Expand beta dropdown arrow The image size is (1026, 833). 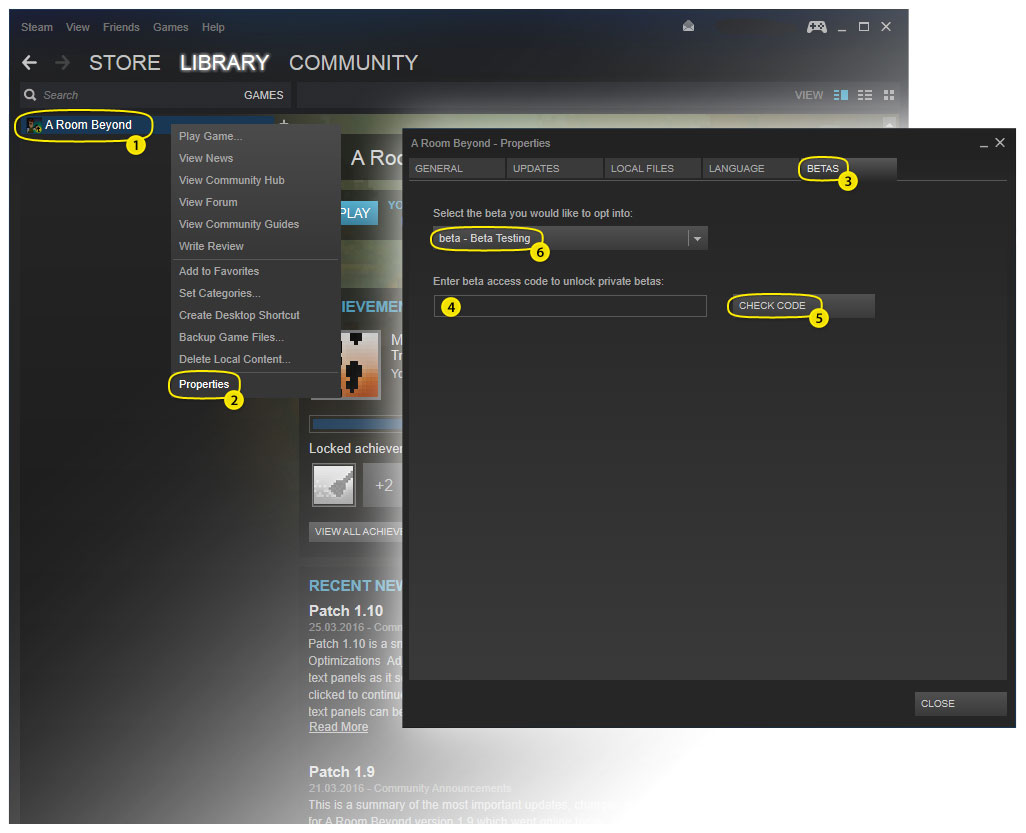(x=698, y=239)
